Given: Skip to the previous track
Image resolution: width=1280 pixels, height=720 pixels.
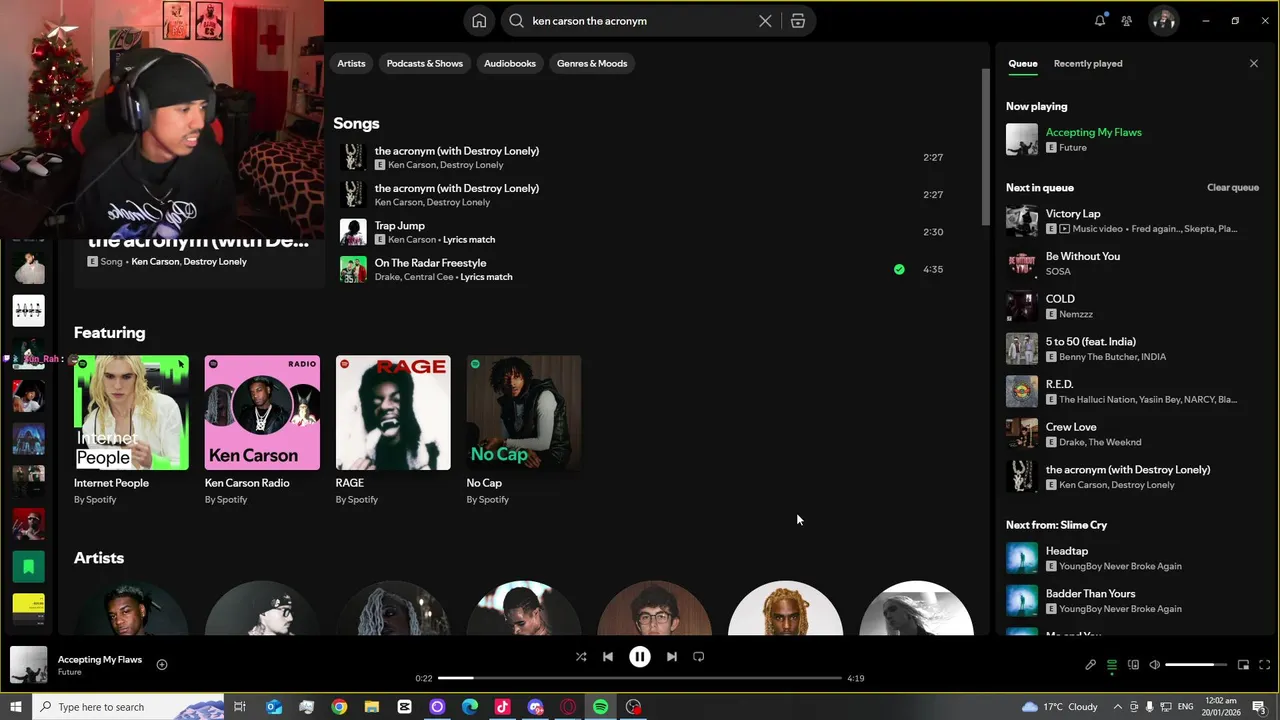Looking at the screenshot, I should click(608, 657).
